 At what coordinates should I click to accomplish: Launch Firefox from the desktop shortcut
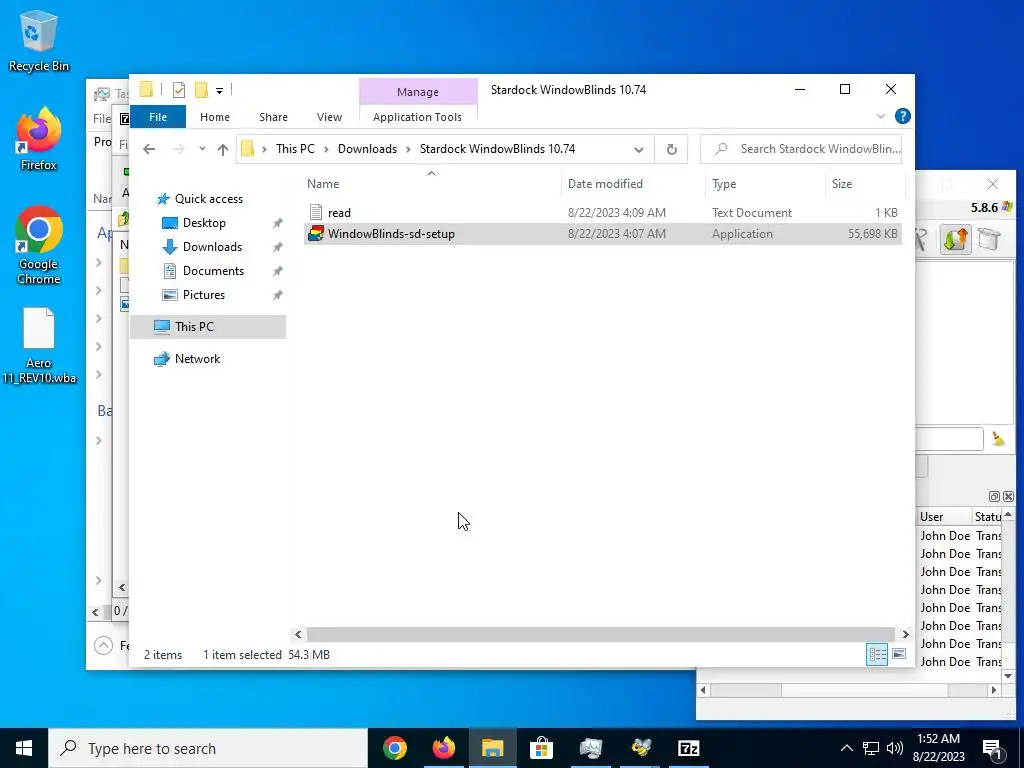[38, 140]
